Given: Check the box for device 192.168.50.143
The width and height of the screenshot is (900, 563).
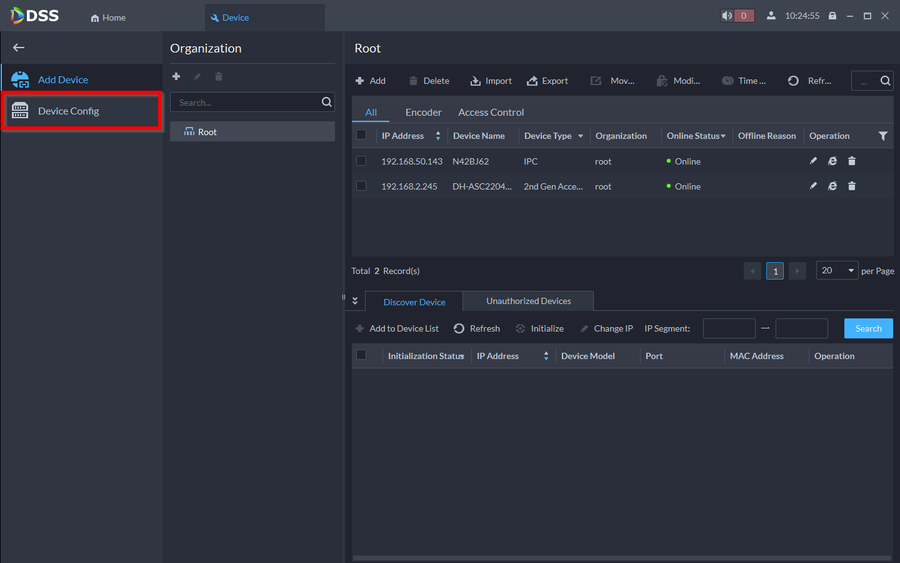Looking at the screenshot, I should pyautogui.click(x=361, y=161).
